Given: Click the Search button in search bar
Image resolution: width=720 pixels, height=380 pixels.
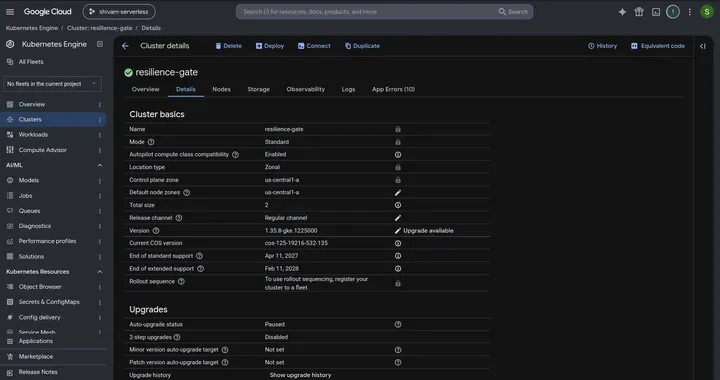Looking at the screenshot, I should (x=513, y=12).
